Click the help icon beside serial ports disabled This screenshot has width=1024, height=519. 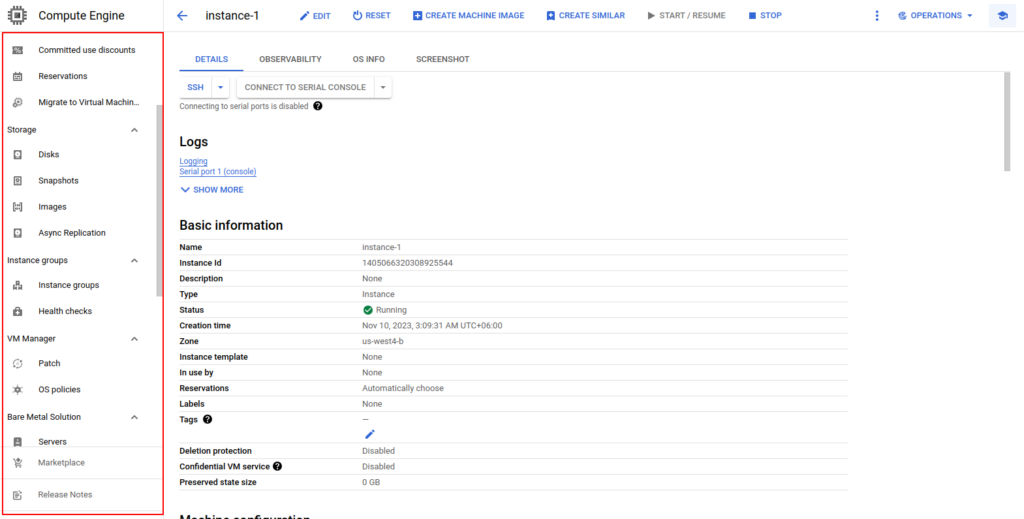[318, 106]
